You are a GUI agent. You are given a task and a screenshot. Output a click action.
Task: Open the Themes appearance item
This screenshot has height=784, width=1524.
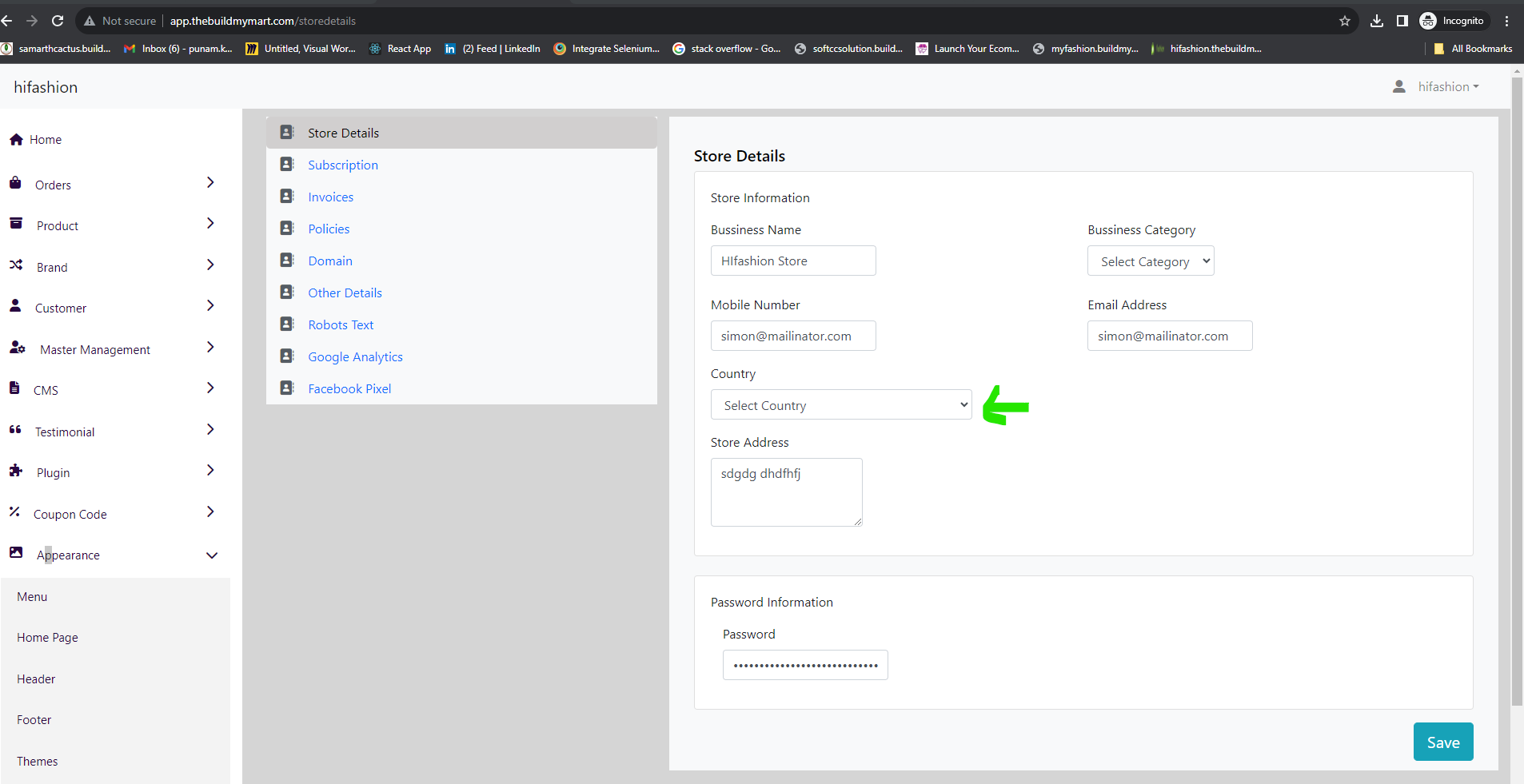pyautogui.click(x=37, y=762)
